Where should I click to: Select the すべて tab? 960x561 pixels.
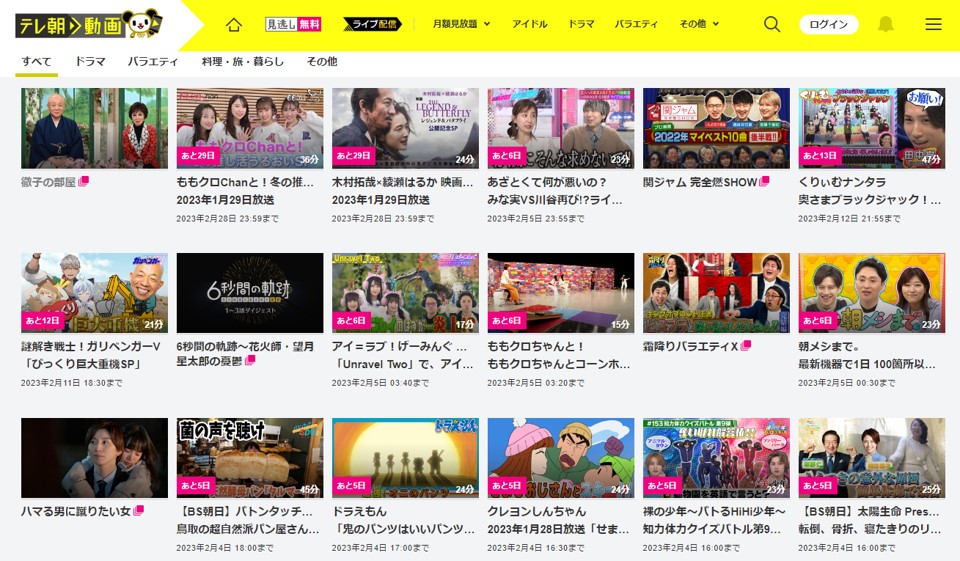click(x=37, y=61)
